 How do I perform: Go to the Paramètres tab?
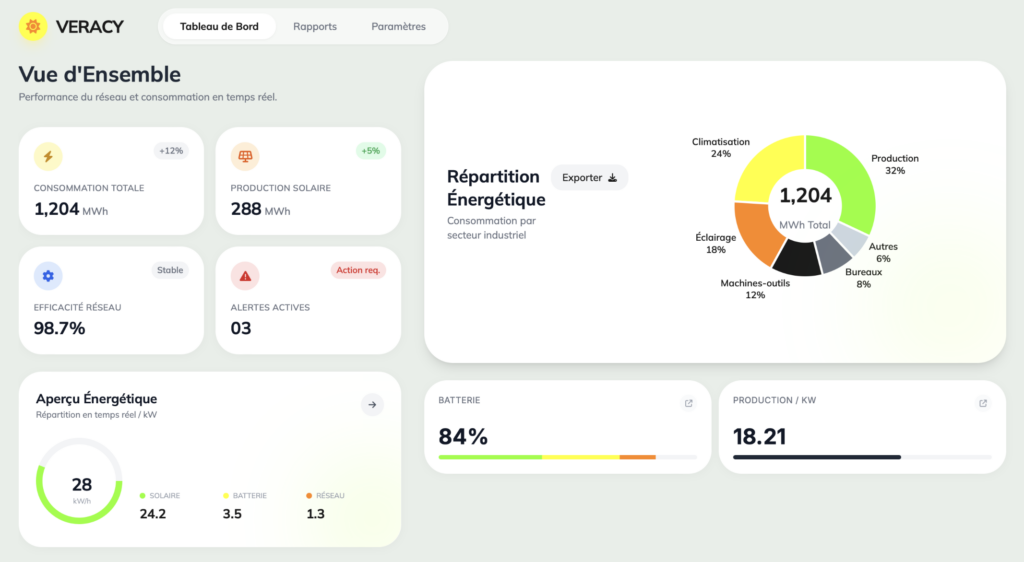pyautogui.click(x=398, y=27)
